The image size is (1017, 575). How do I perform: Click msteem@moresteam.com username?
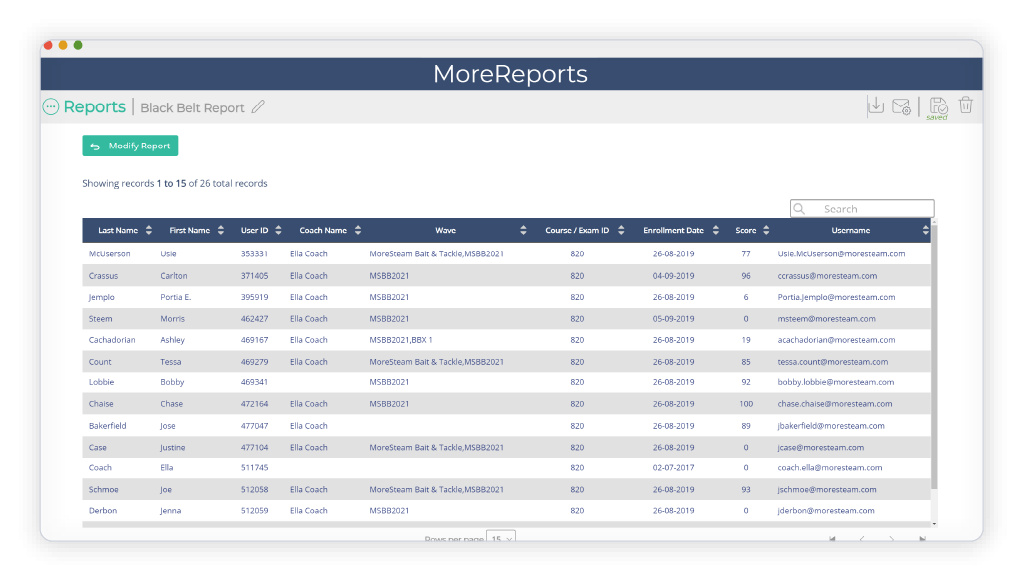(x=827, y=319)
